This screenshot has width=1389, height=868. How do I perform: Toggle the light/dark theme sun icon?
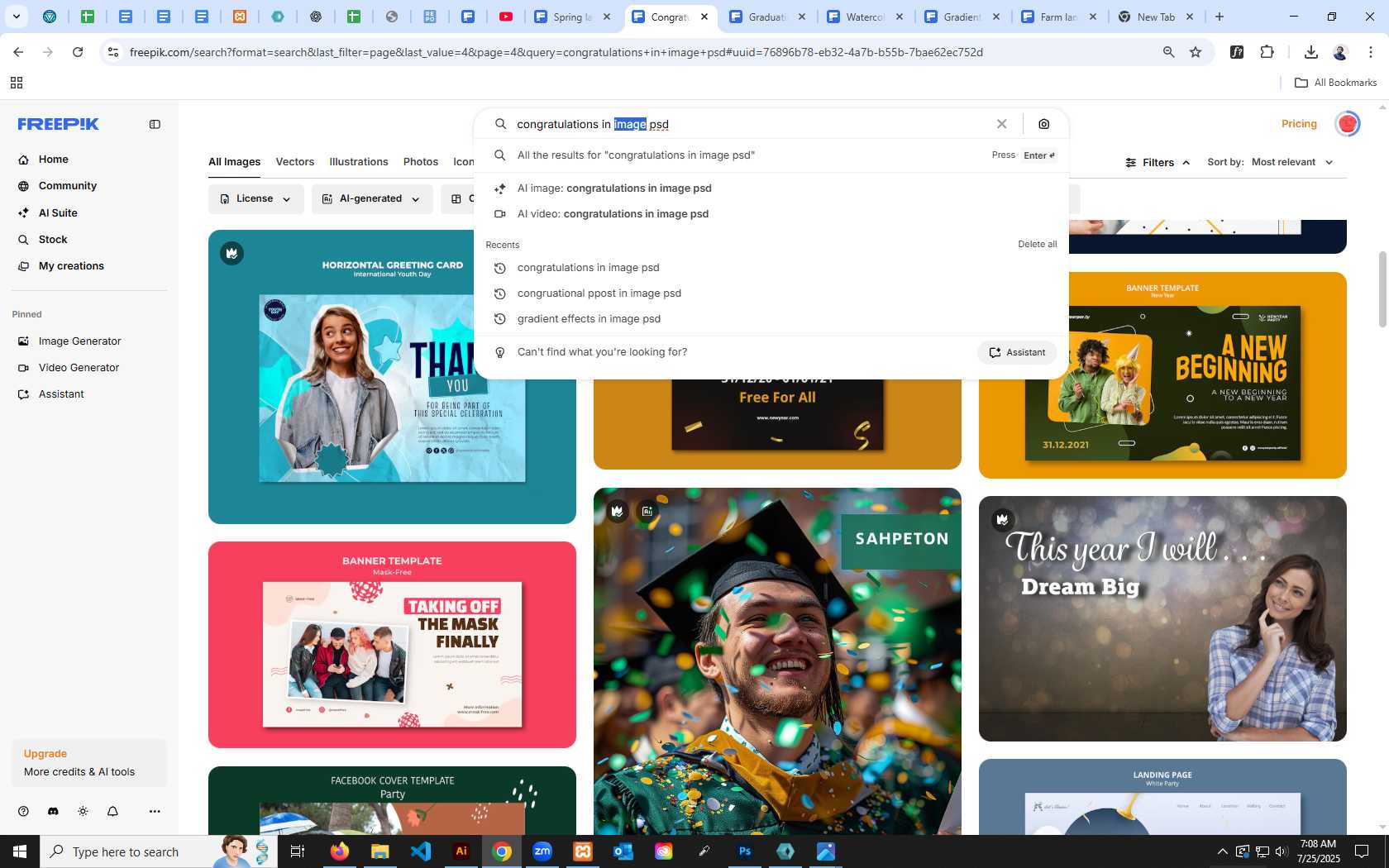[x=83, y=812]
